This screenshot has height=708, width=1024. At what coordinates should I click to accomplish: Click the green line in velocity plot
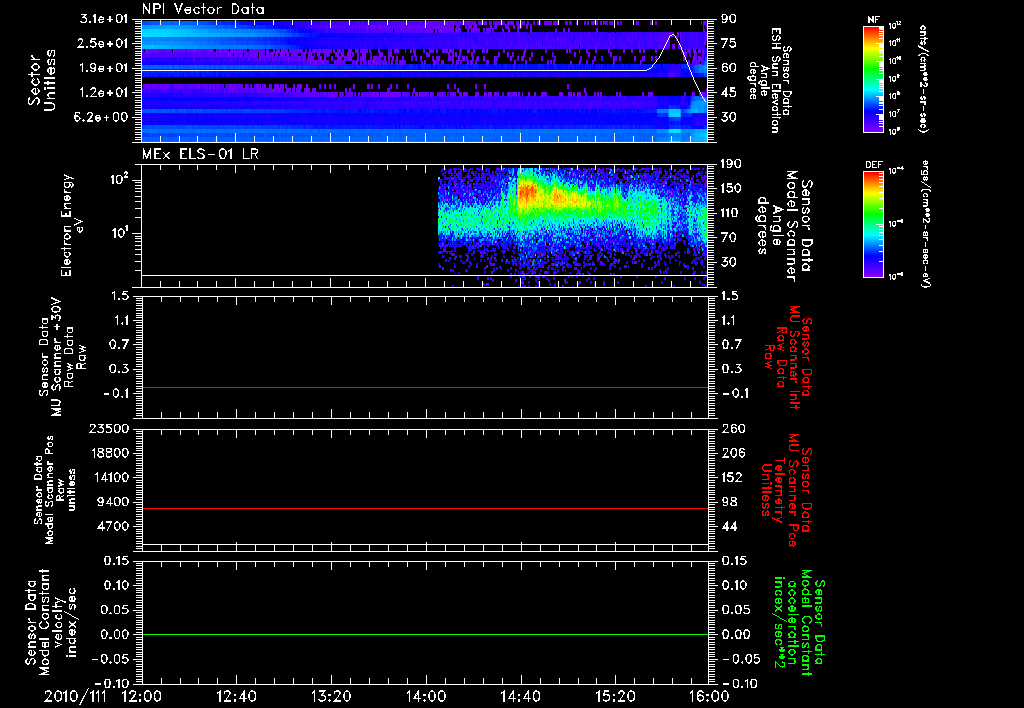425,634
